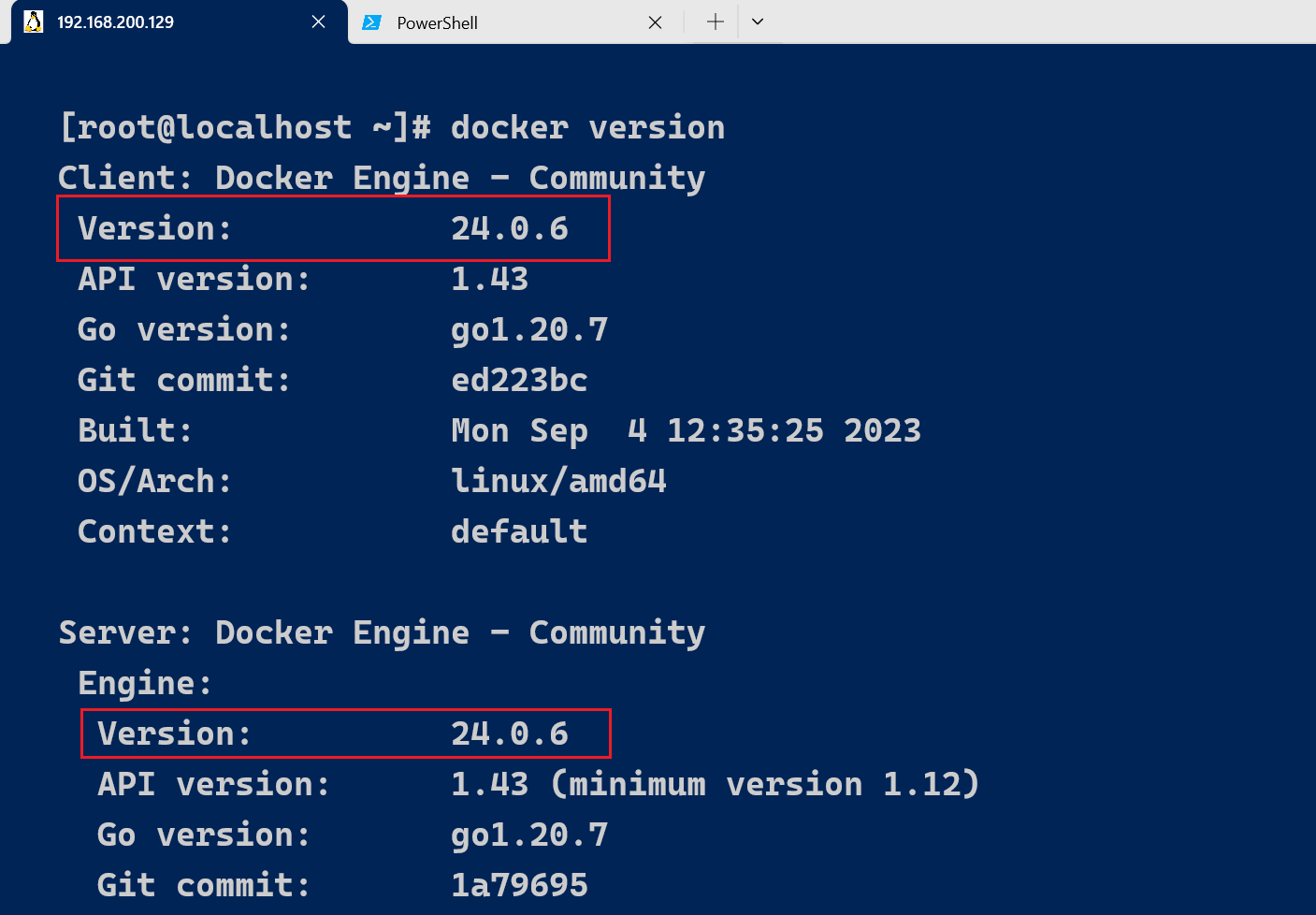
Task: Click the server Git commit value 1a79695
Action: [x=519, y=885]
